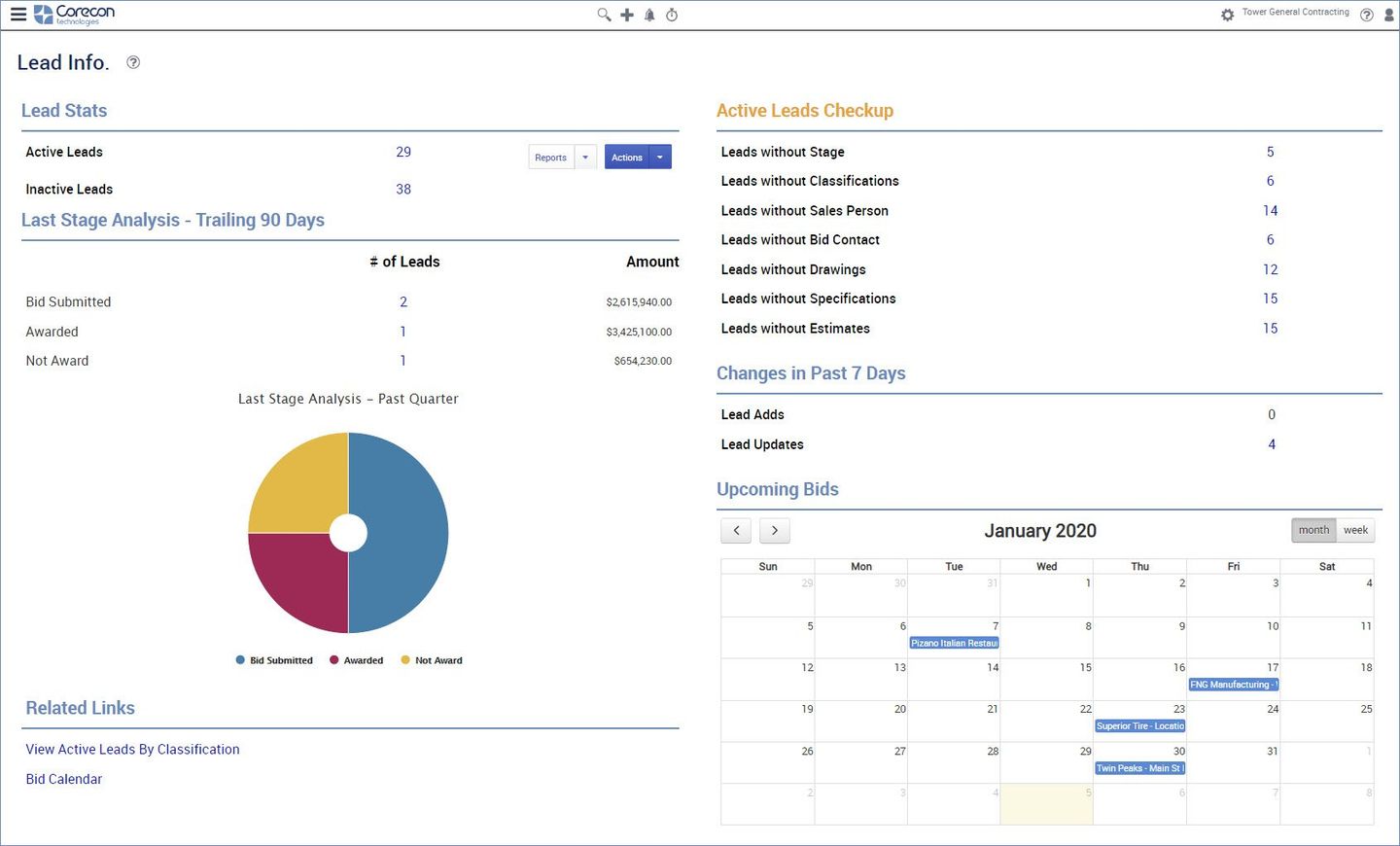Open notifications bell icon

tap(649, 15)
